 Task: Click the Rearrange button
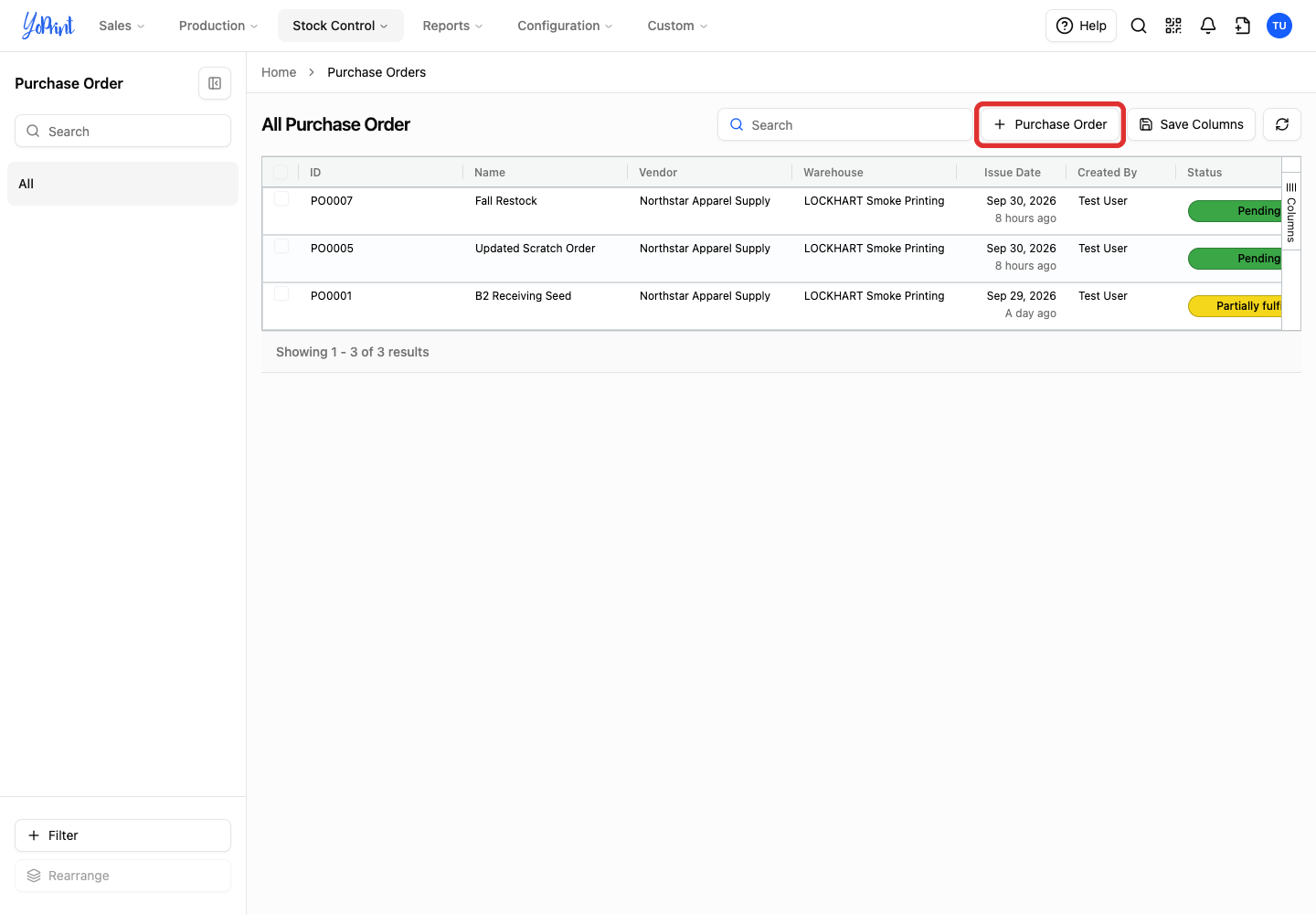(x=122, y=876)
